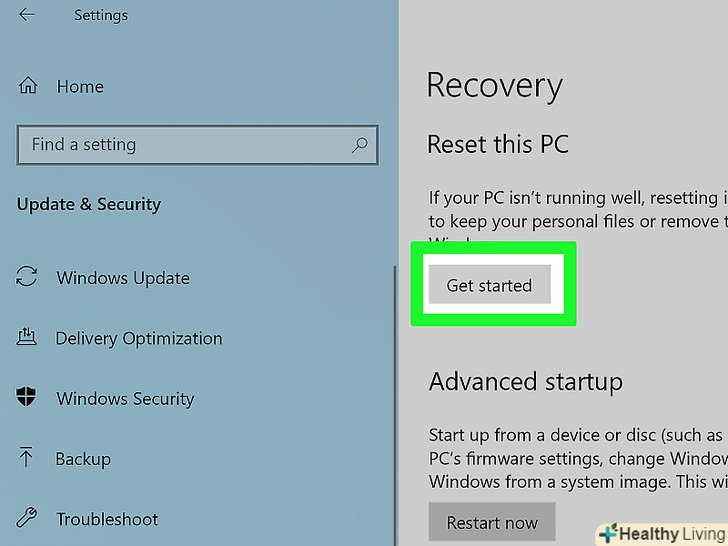Focus the Find a setting search box
Viewport: 728px width, 546px height.
point(185,145)
